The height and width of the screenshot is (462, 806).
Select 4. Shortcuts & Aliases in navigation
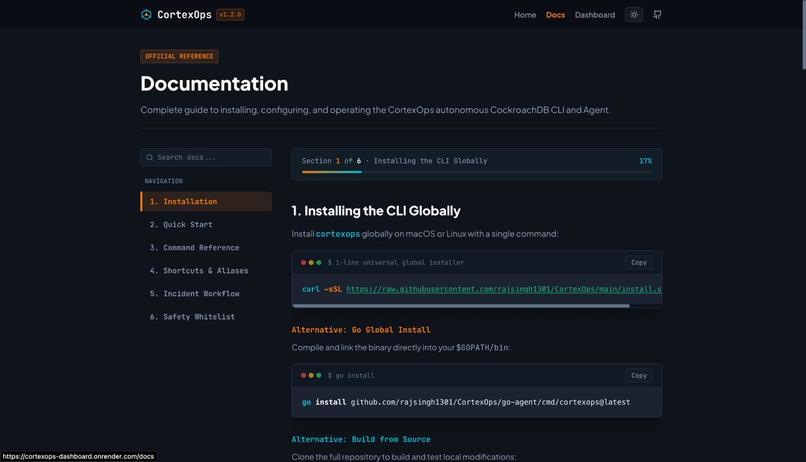click(206, 271)
